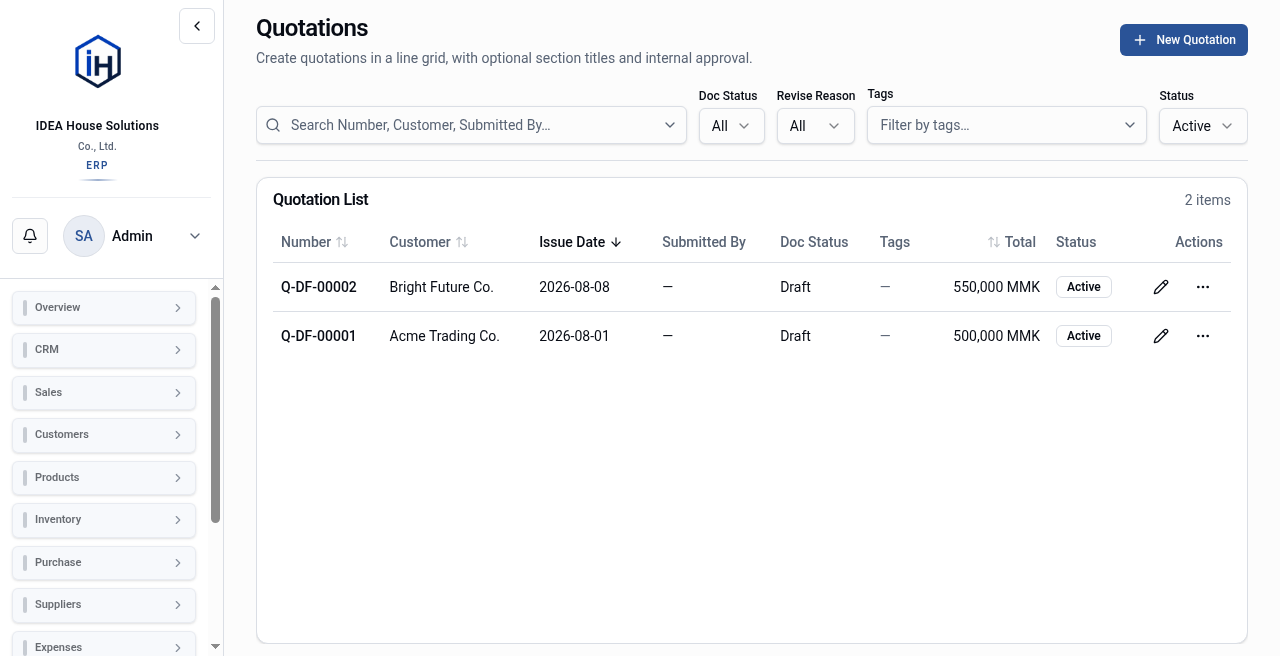Open the Status filter dropdown
This screenshot has width=1280, height=656.
(1203, 126)
